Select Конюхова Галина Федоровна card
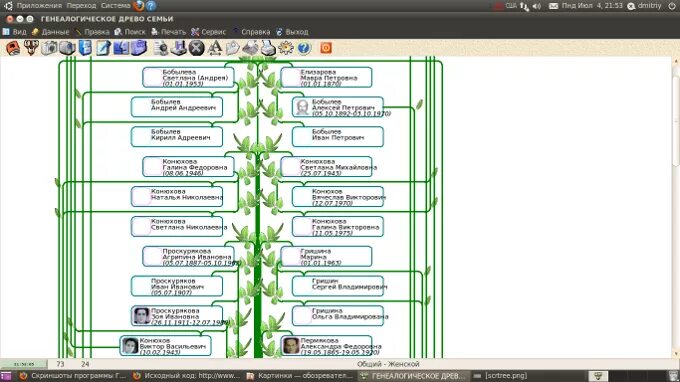Viewport: 680px width, 382px height. (188, 167)
